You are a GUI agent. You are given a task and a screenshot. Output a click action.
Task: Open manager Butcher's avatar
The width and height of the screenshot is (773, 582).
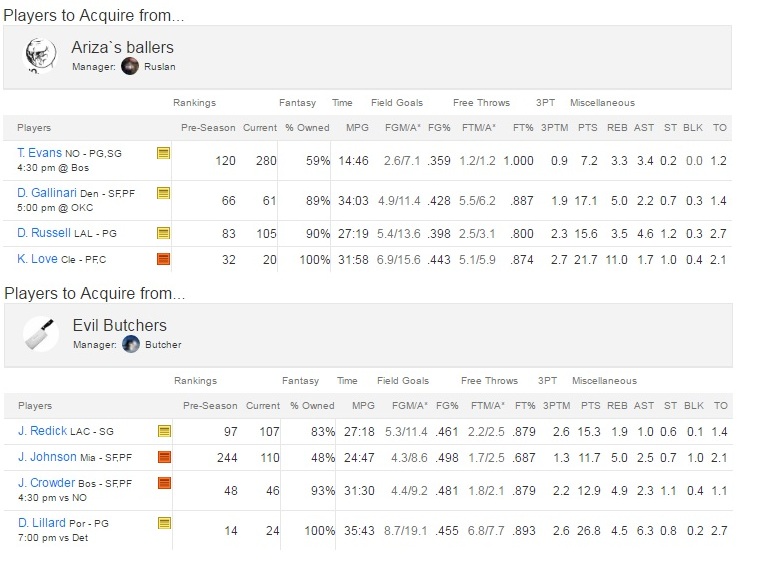pos(131,344)
